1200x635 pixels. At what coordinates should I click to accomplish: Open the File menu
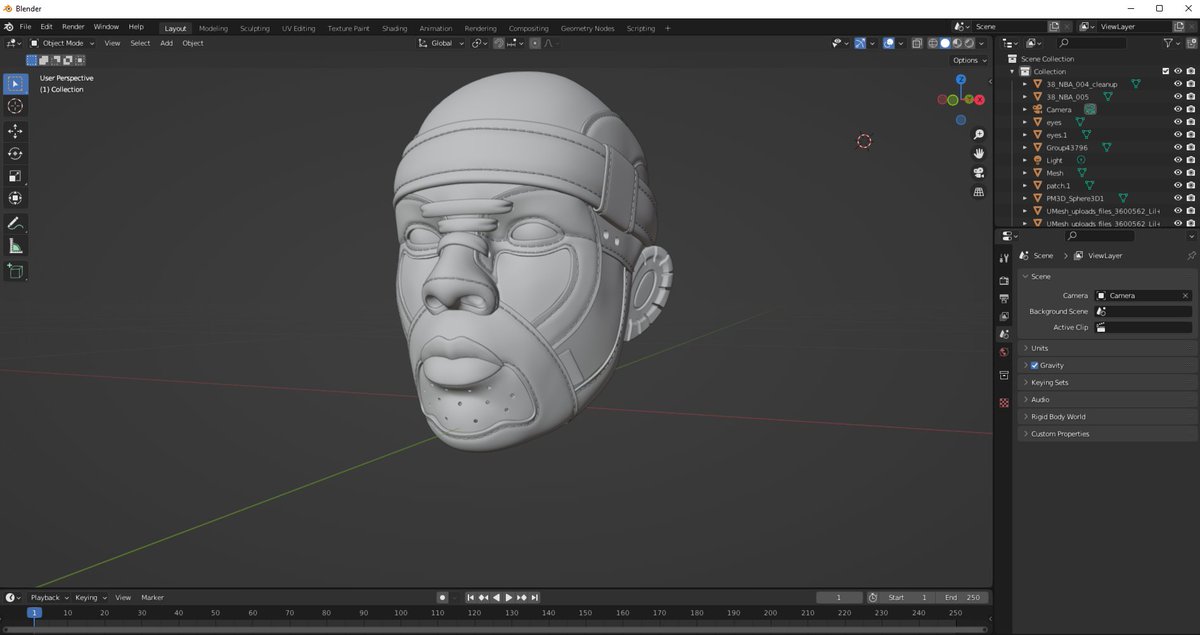(x=25, y=27)
